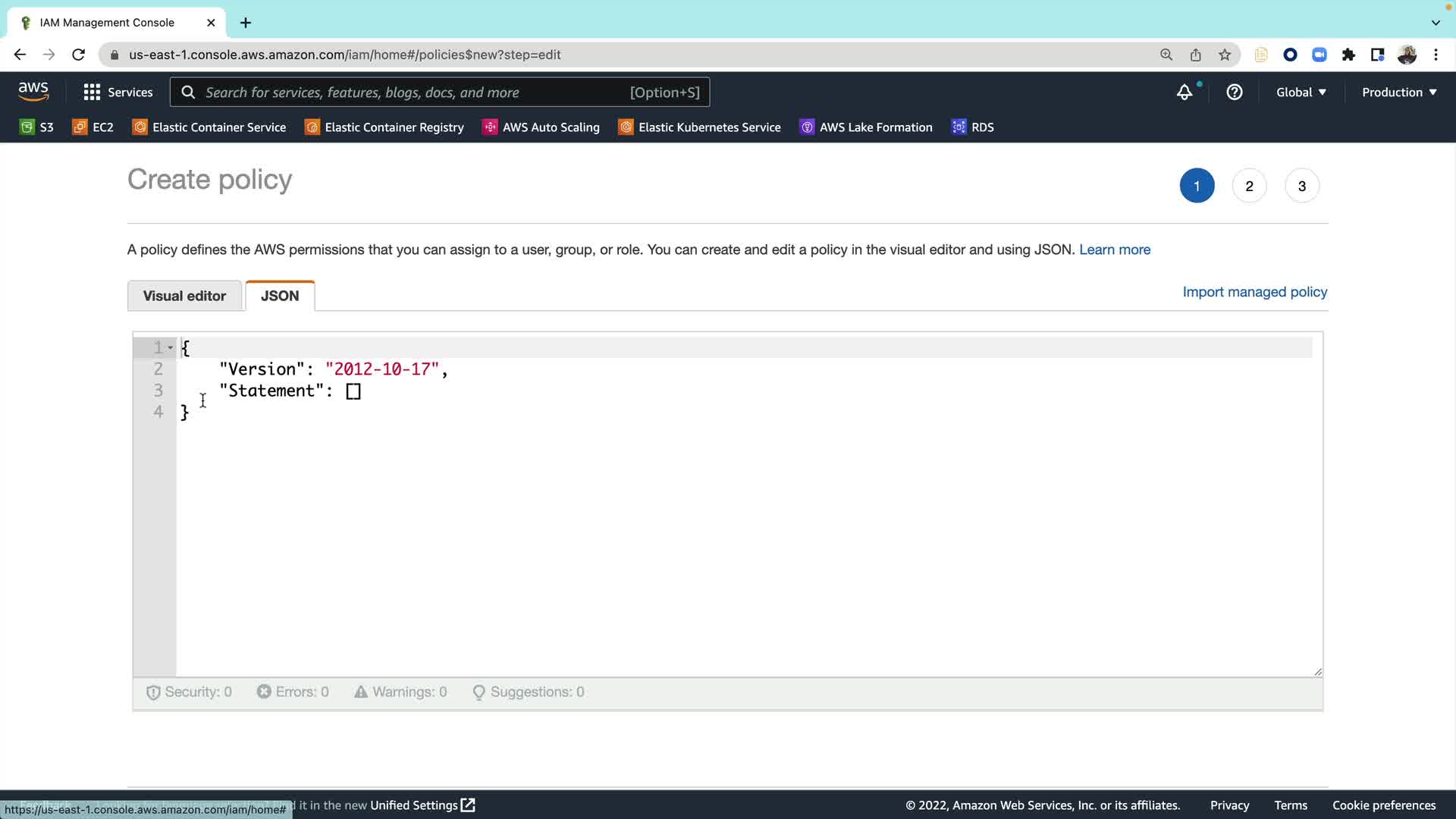The width and height of the screenshot is (1456, 819).
Task: Switch to the Visual editor tab
Action: pyautogui.click(x=184, y=296)
